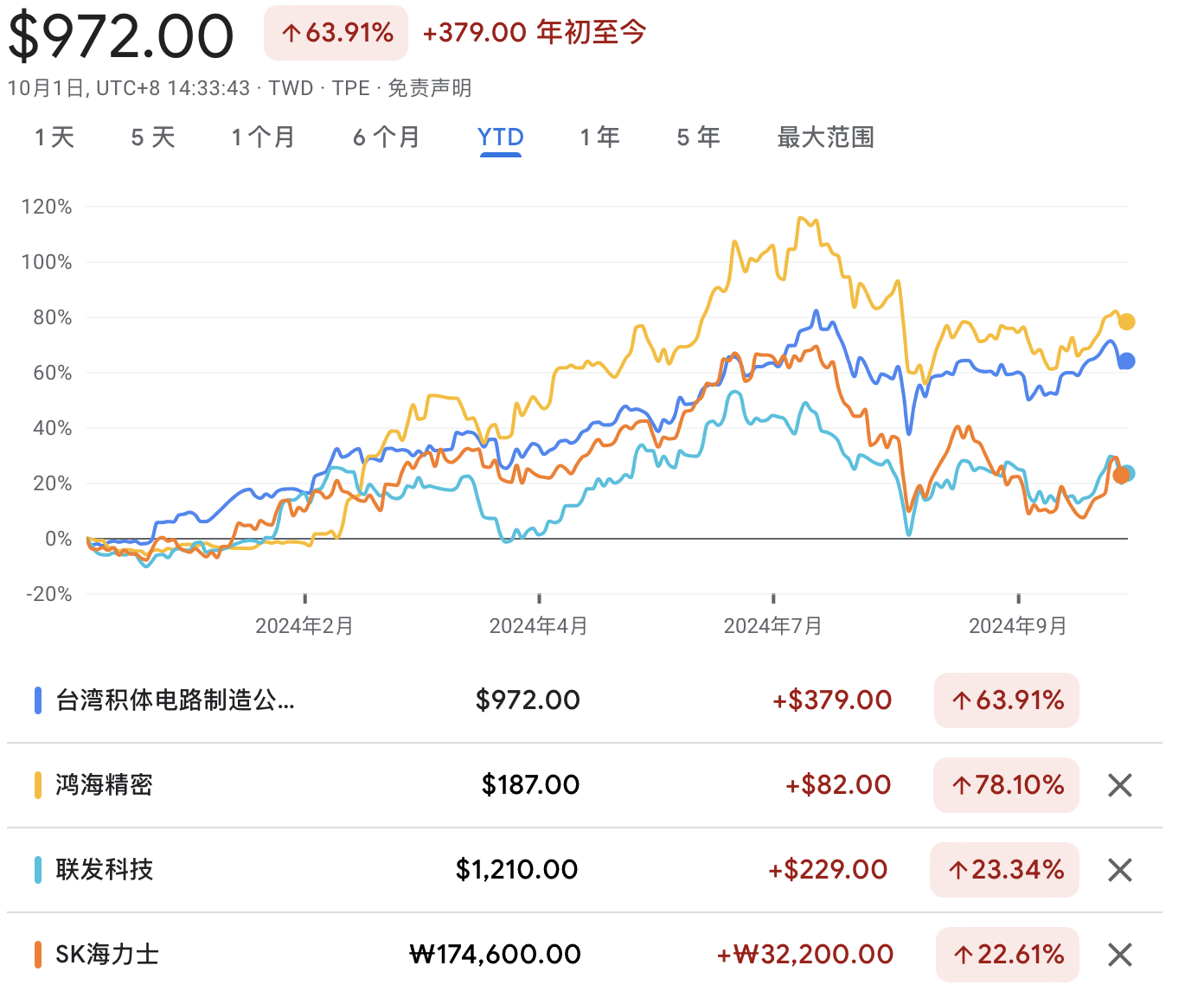Select the 最大范围 range tab
Image resolution: width=1204 pixels, height=991 pixels.
click(825, 137)
